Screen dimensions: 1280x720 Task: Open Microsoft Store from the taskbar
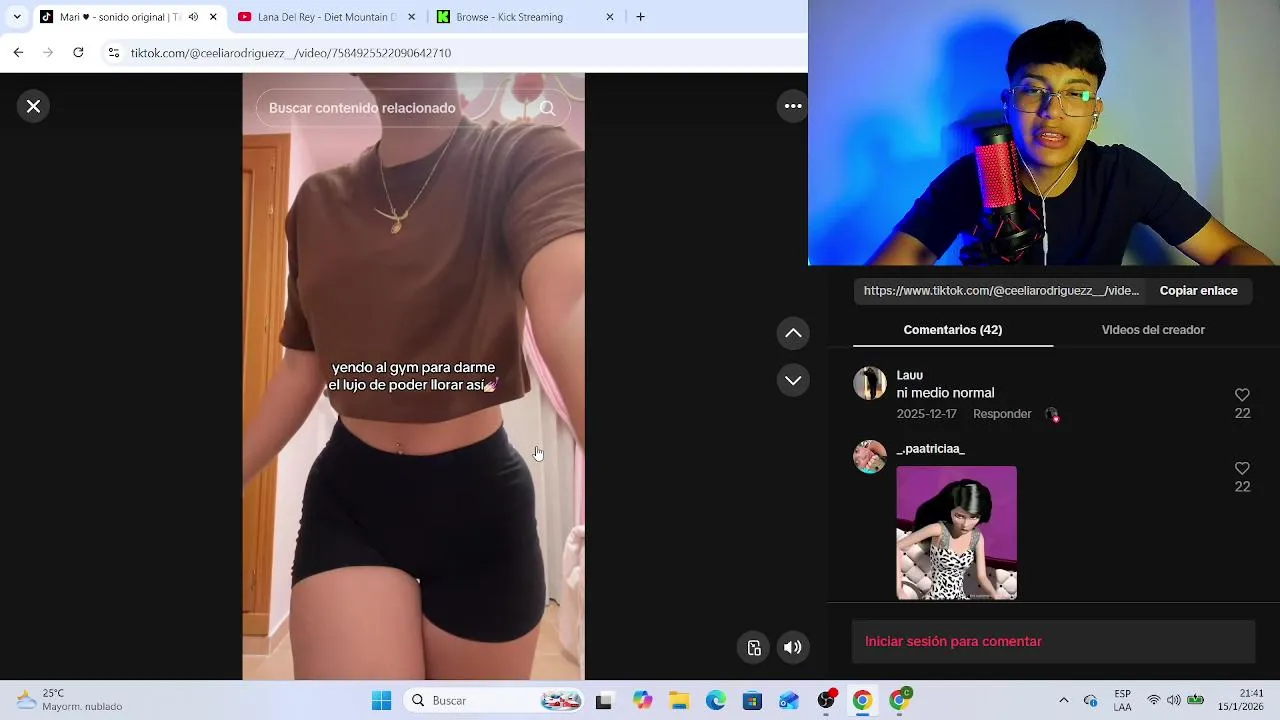752,701
